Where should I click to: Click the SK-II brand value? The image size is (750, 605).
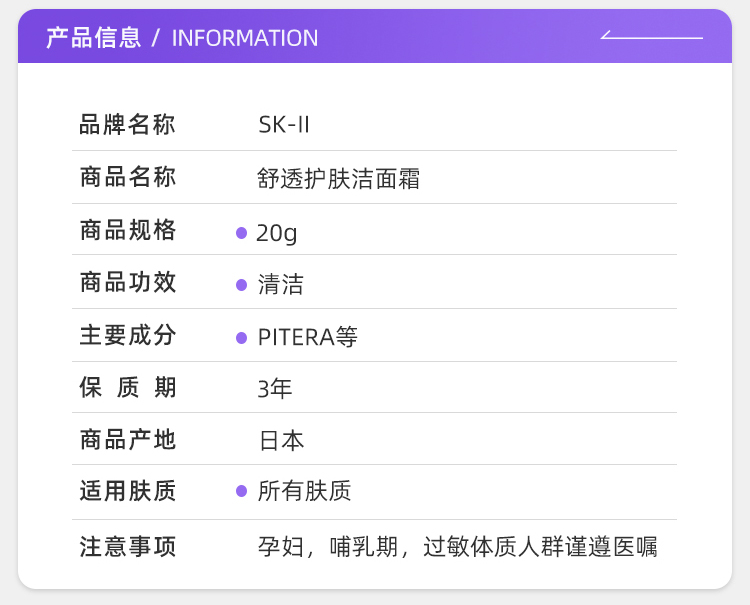pyautogui.click(x=284, y=125)
